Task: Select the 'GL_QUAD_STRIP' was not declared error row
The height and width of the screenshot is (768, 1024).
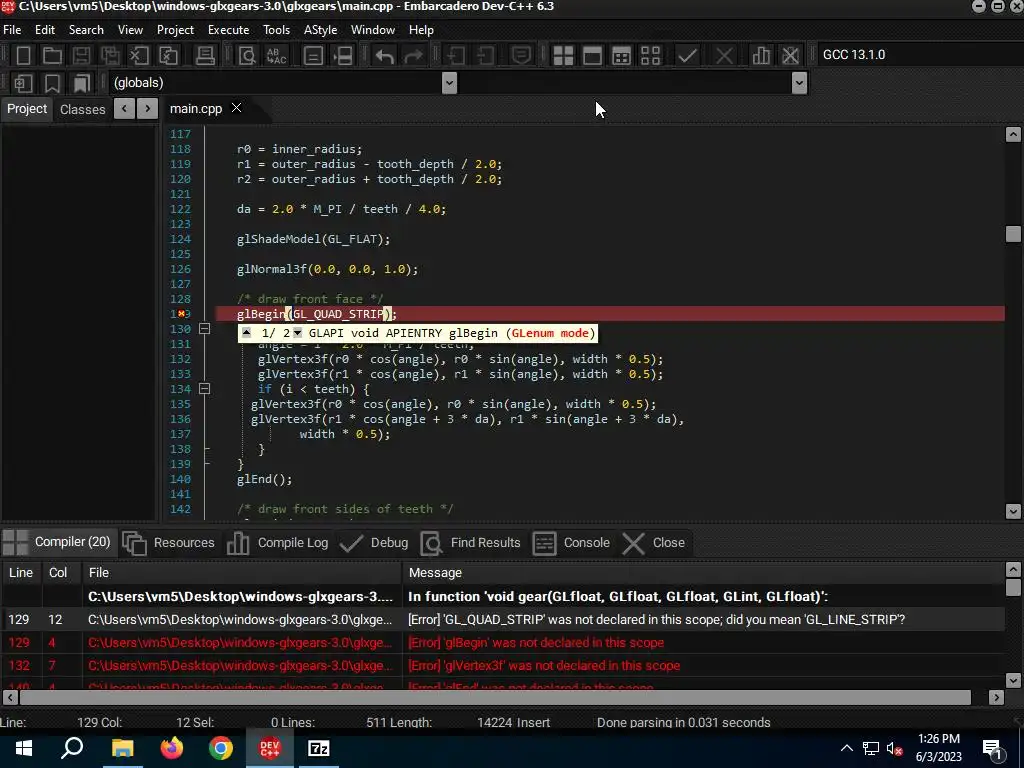Action: point(503,619)
